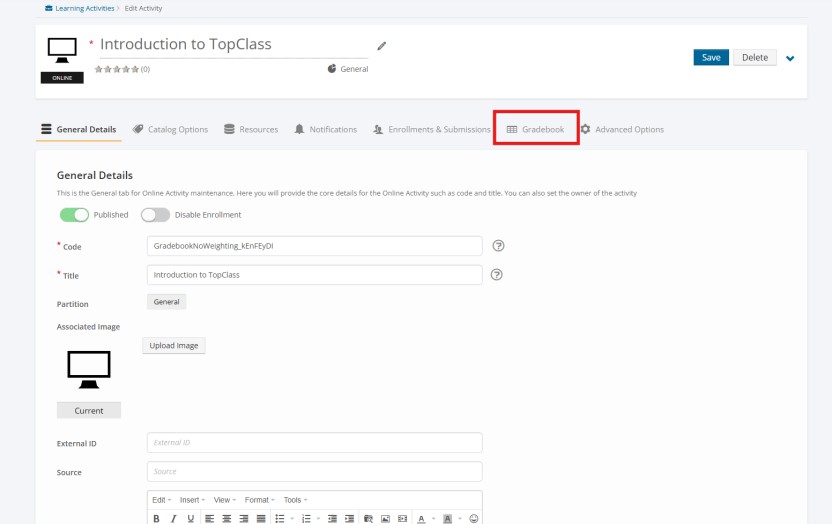Open the Enrollments & Submissions tab

point(431,129)
